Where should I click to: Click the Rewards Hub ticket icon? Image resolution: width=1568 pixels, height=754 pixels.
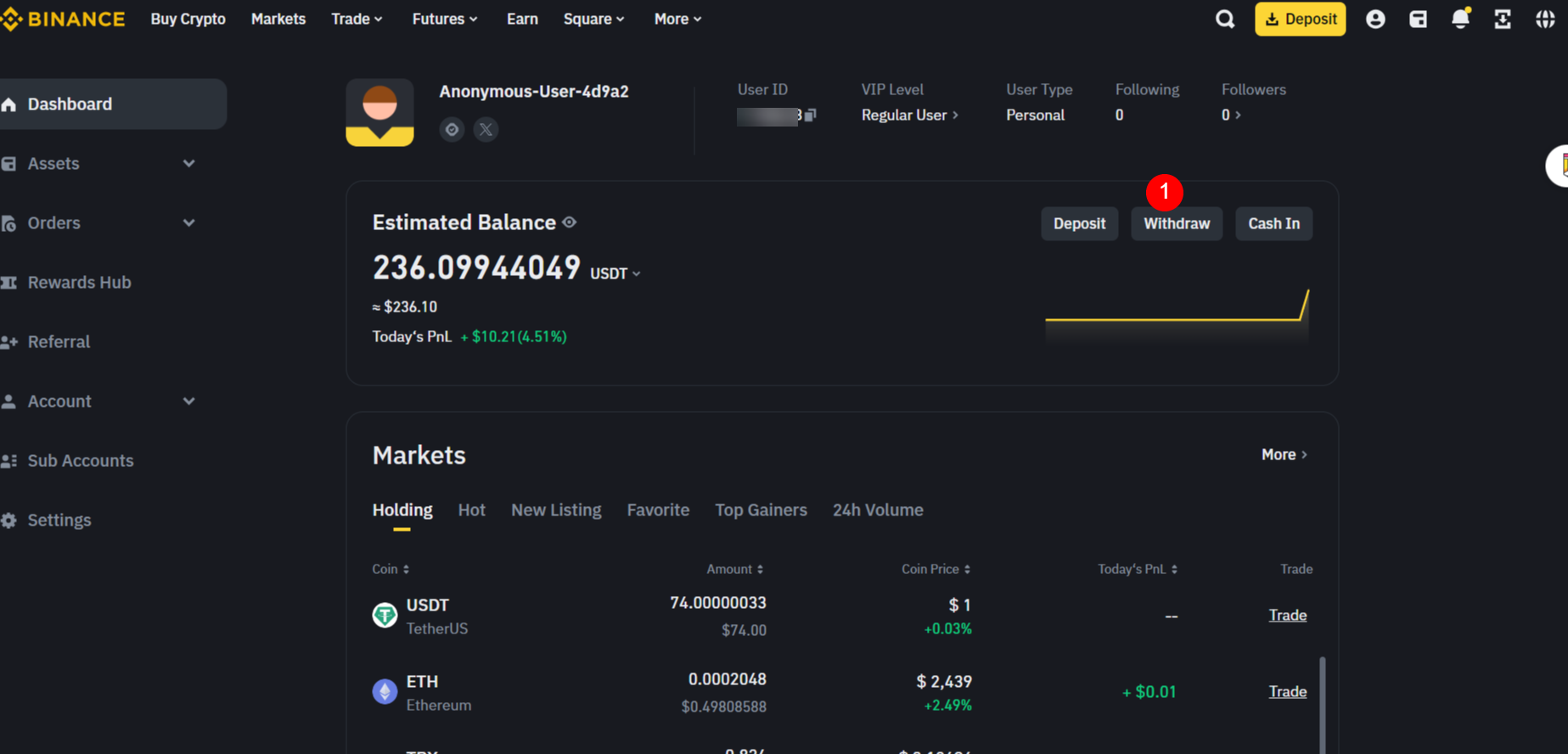8,283
